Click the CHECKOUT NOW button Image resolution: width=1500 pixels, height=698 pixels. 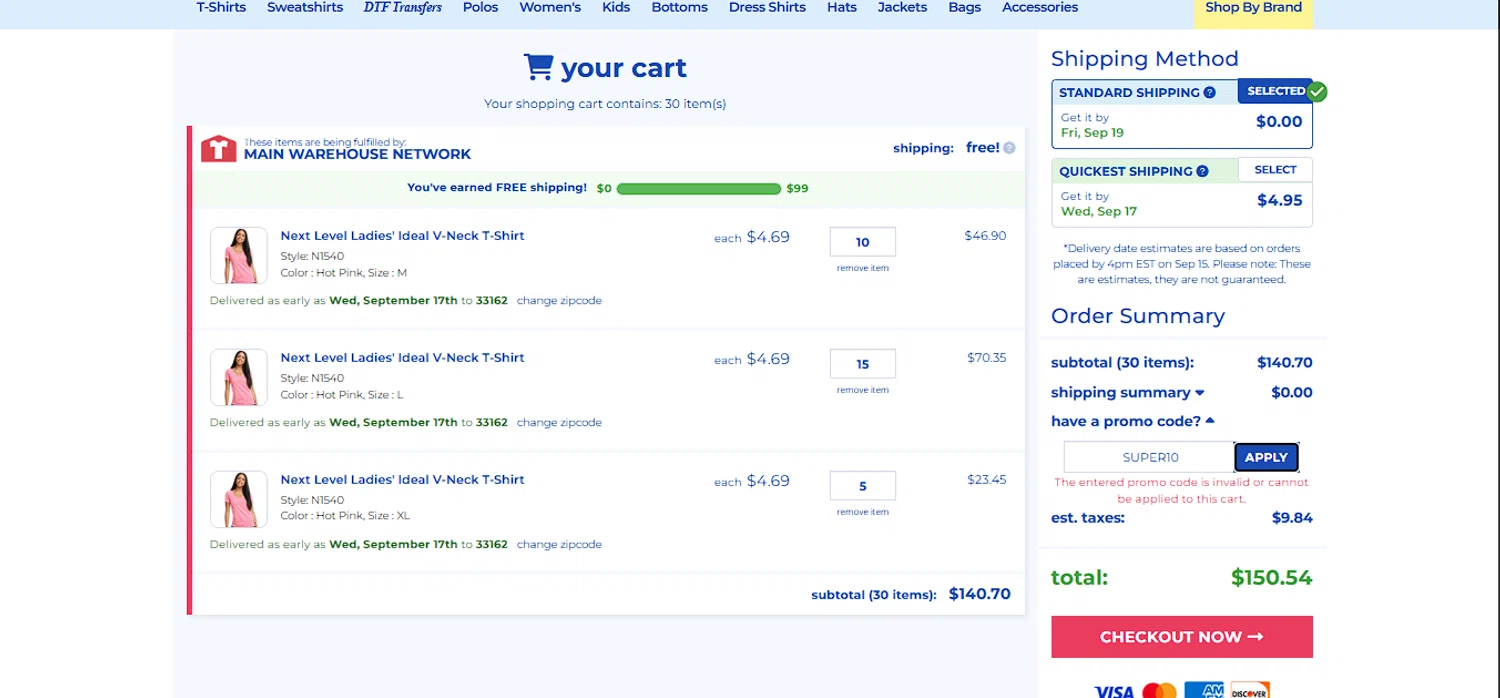point(1182,637)
